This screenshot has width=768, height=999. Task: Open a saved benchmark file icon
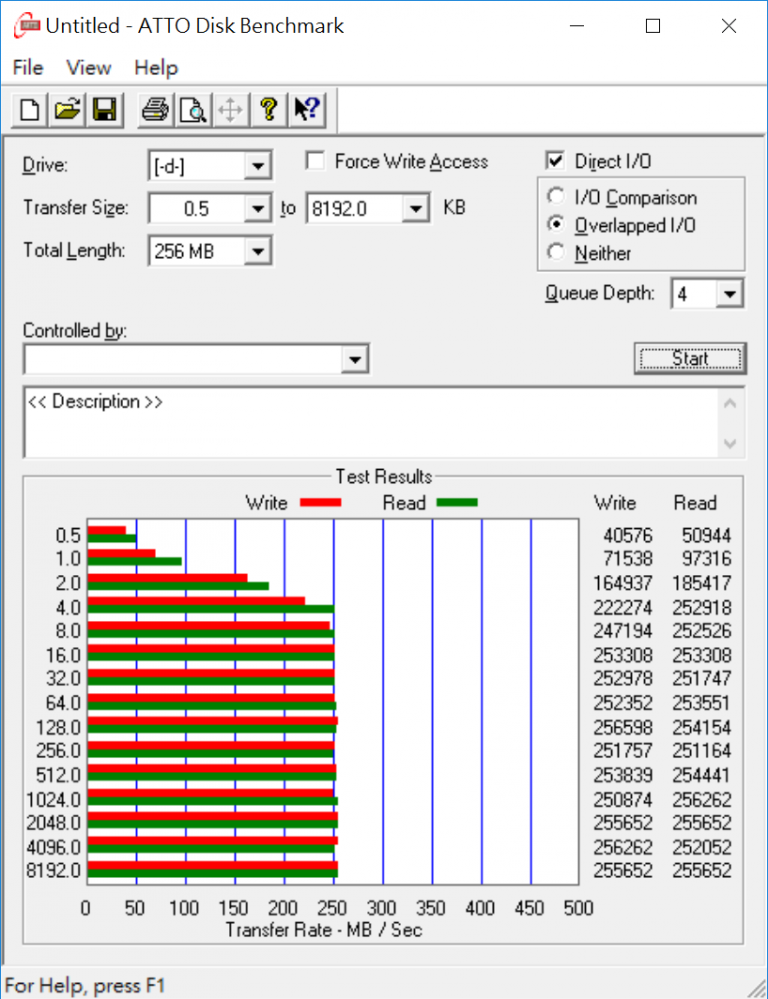[68, 110]
